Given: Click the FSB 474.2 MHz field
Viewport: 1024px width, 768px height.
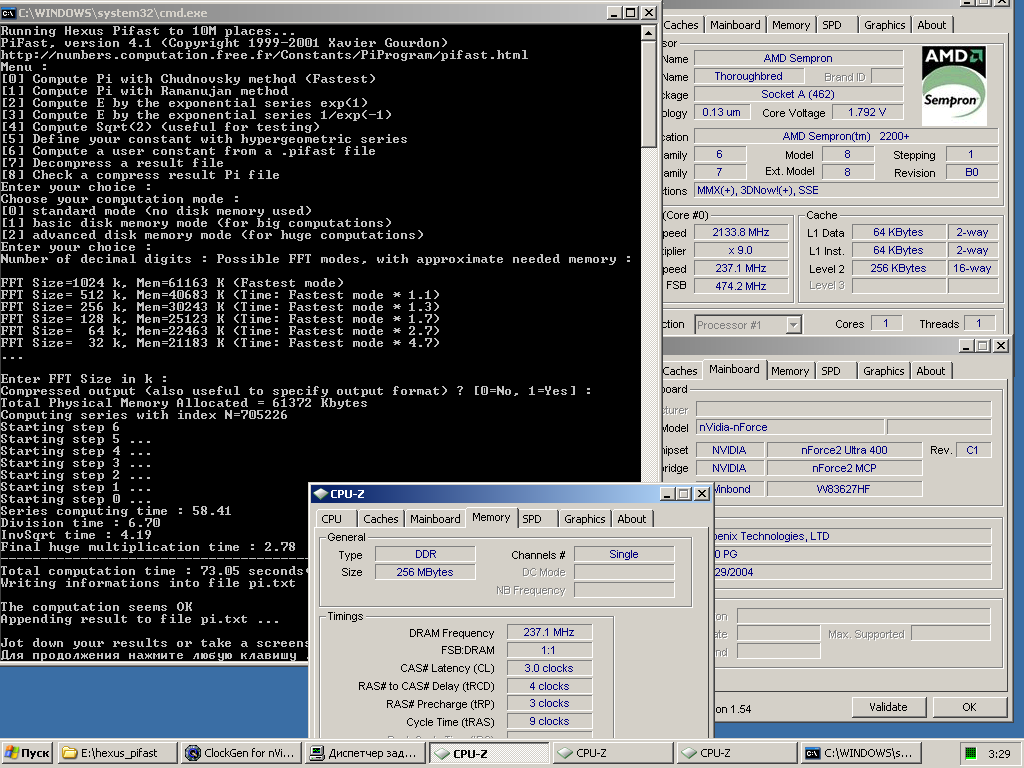Looking at the screenshot, I should point(740,286).
